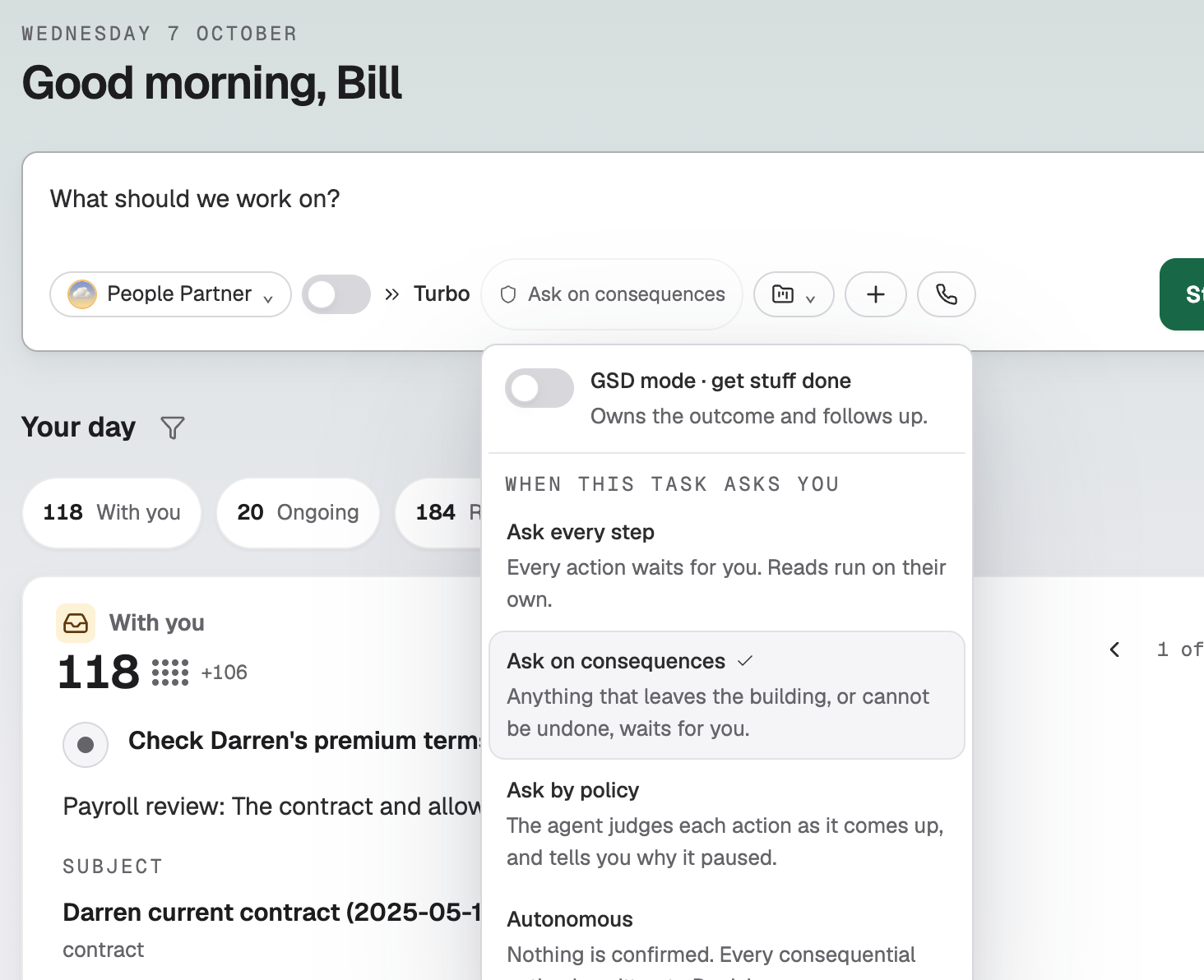The width and height of the screenshot is (1204, 980).
Task: Enable GSD mode toggle
Action: click(539, 388)
